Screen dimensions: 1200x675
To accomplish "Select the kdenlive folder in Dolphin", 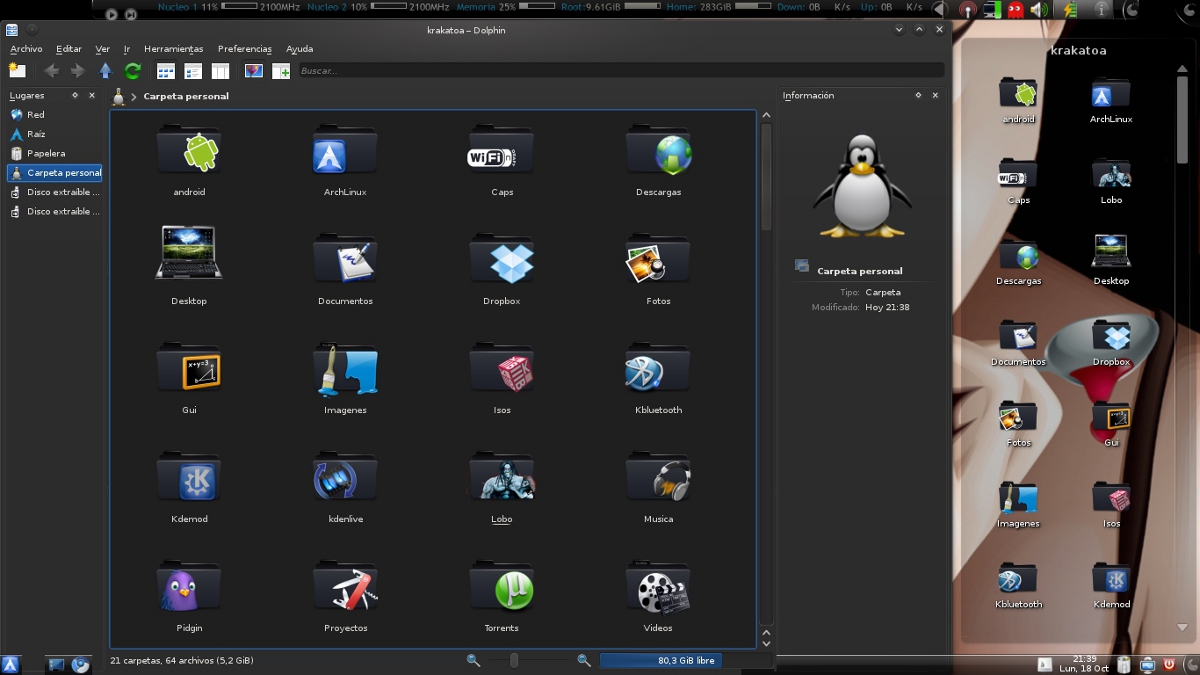I will click(x=345, y=487).
